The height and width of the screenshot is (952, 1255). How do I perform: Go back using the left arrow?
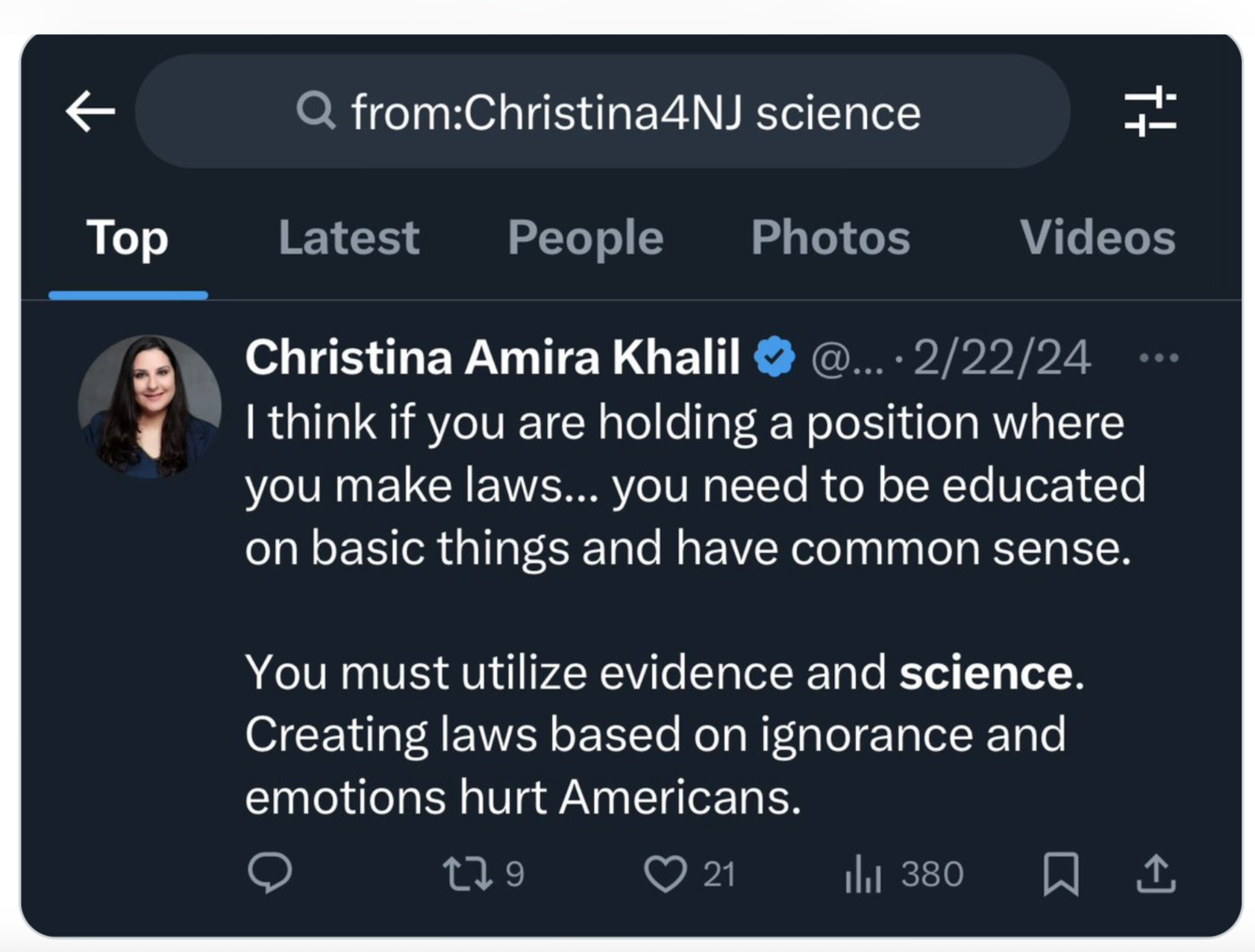tap(90, 112)
